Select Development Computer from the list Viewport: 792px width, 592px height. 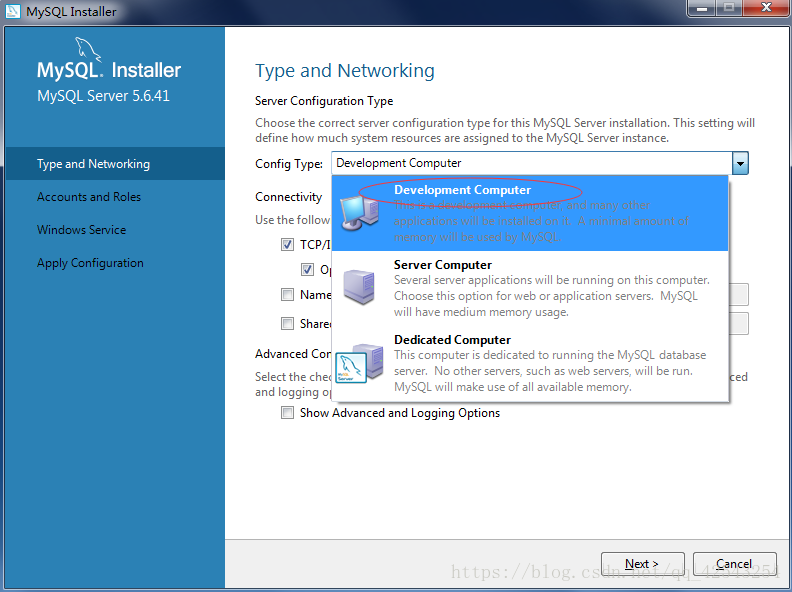pyautogui.click(x=530, y=213)
